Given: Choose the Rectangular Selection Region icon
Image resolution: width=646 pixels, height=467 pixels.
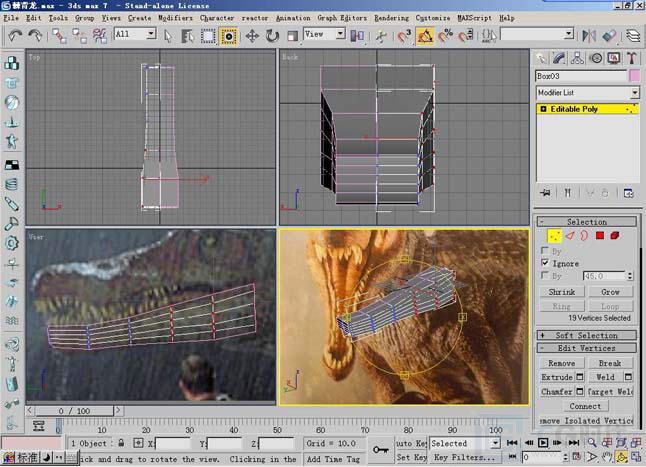Looking at the screenshot, I should (208, 36).
